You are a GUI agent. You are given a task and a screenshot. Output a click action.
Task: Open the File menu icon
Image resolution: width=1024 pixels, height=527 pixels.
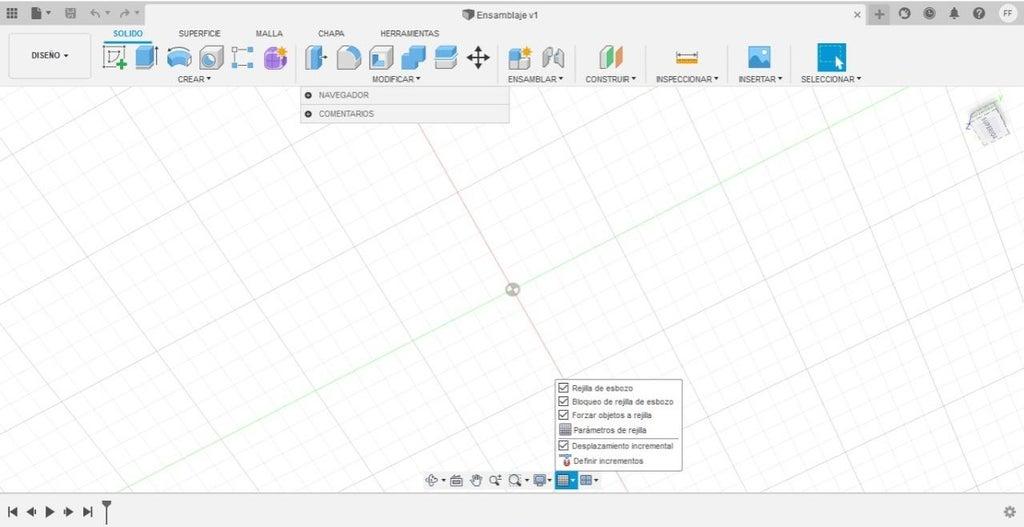click(40, 13)
